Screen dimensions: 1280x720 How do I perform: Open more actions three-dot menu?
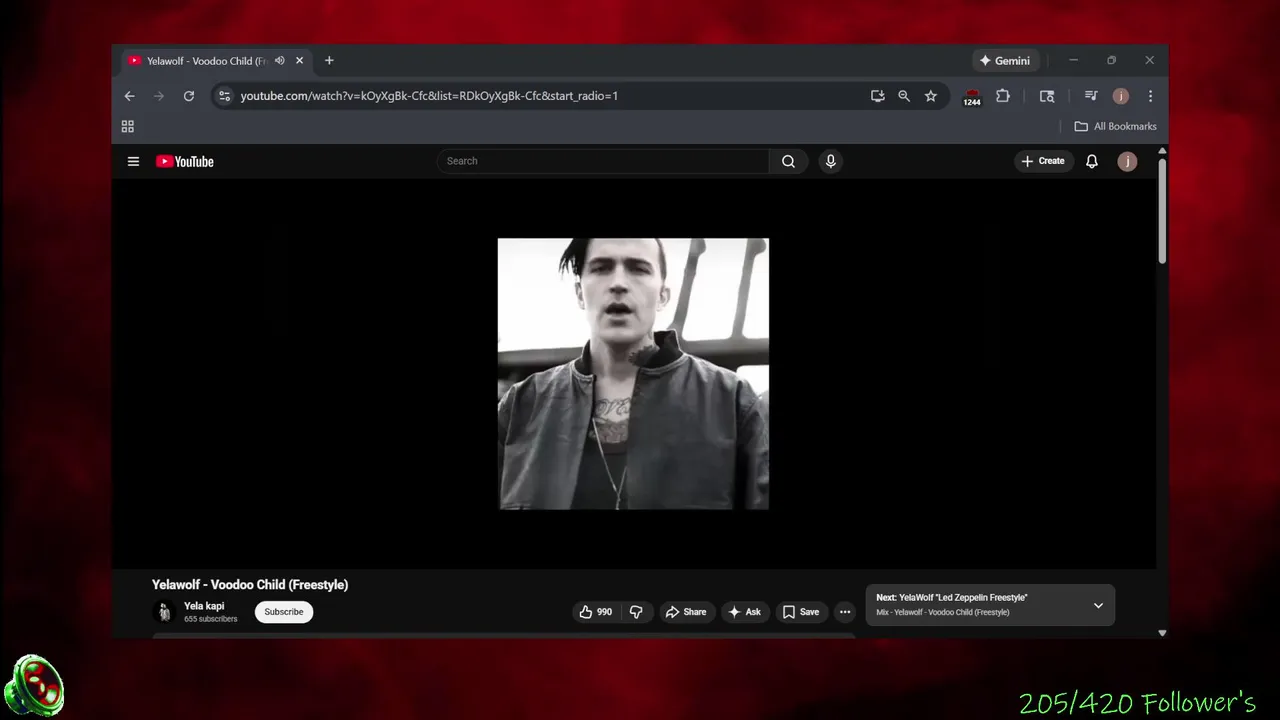point(845,612)
